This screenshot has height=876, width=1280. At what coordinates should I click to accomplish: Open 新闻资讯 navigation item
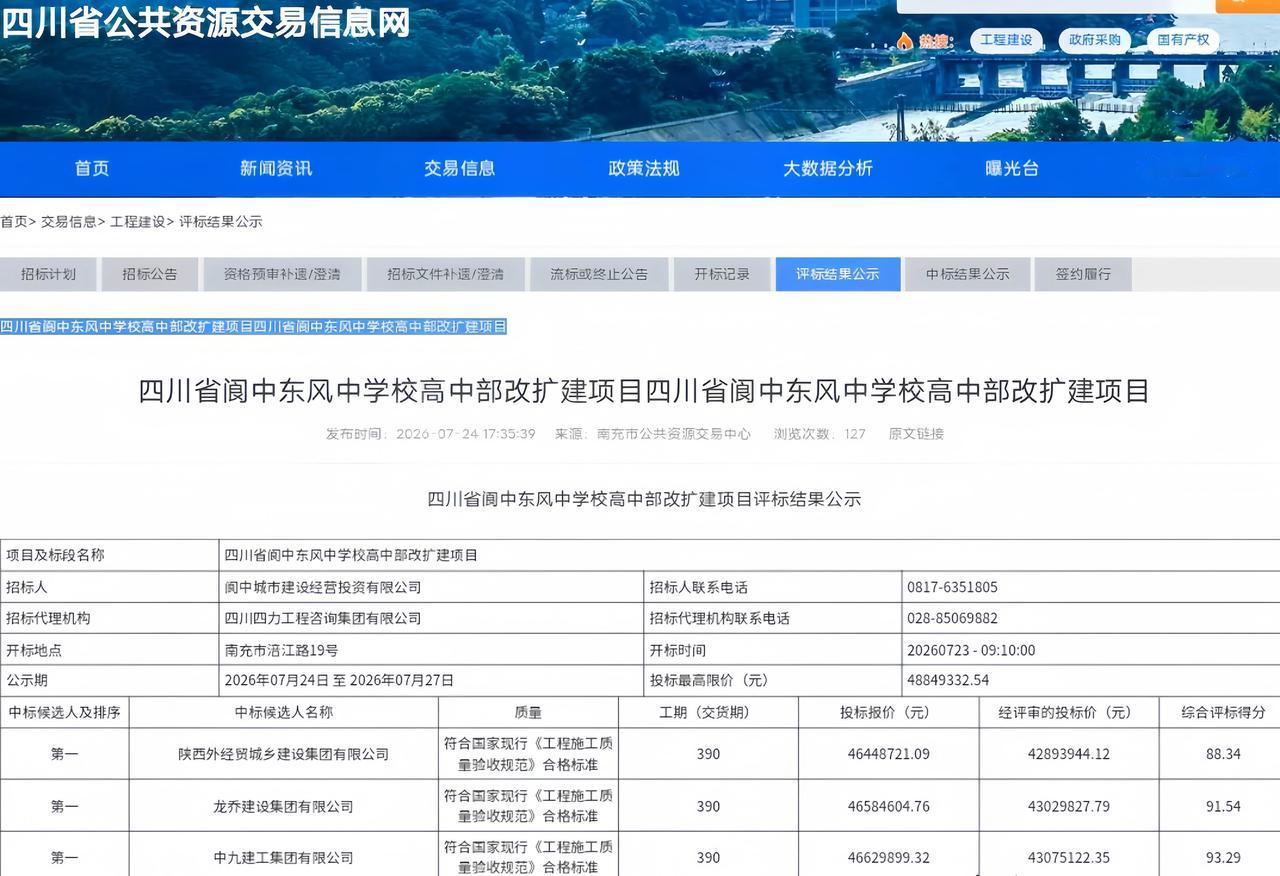pos(276,168)
